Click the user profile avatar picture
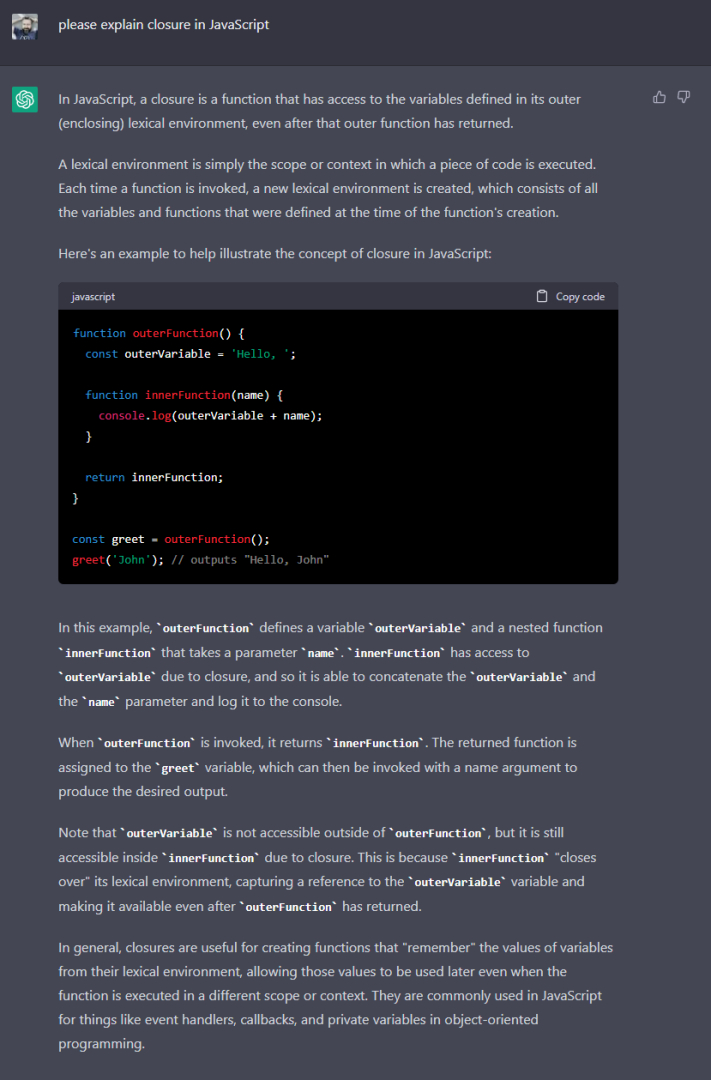The height and width of the screenshot is (1080, 711). click(25, 26)
